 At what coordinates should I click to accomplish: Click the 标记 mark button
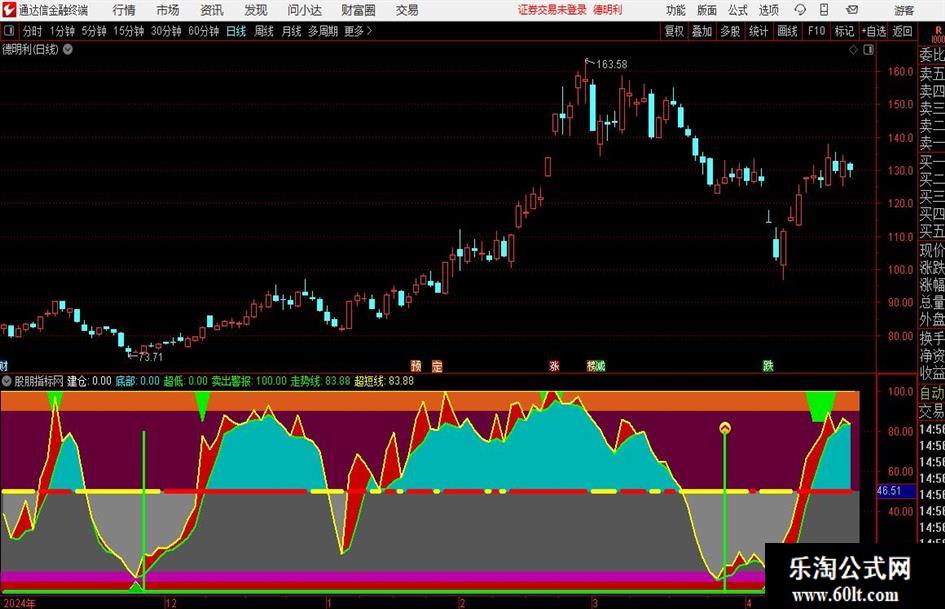(x=844, y=31)
